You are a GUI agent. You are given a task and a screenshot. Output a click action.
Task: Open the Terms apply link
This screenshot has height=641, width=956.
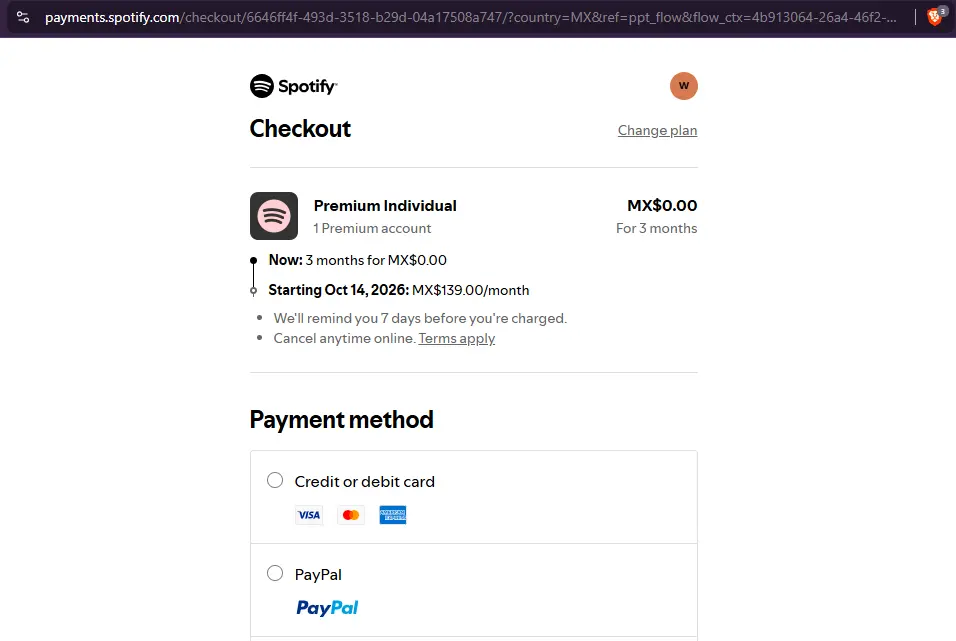pos(457,338)
